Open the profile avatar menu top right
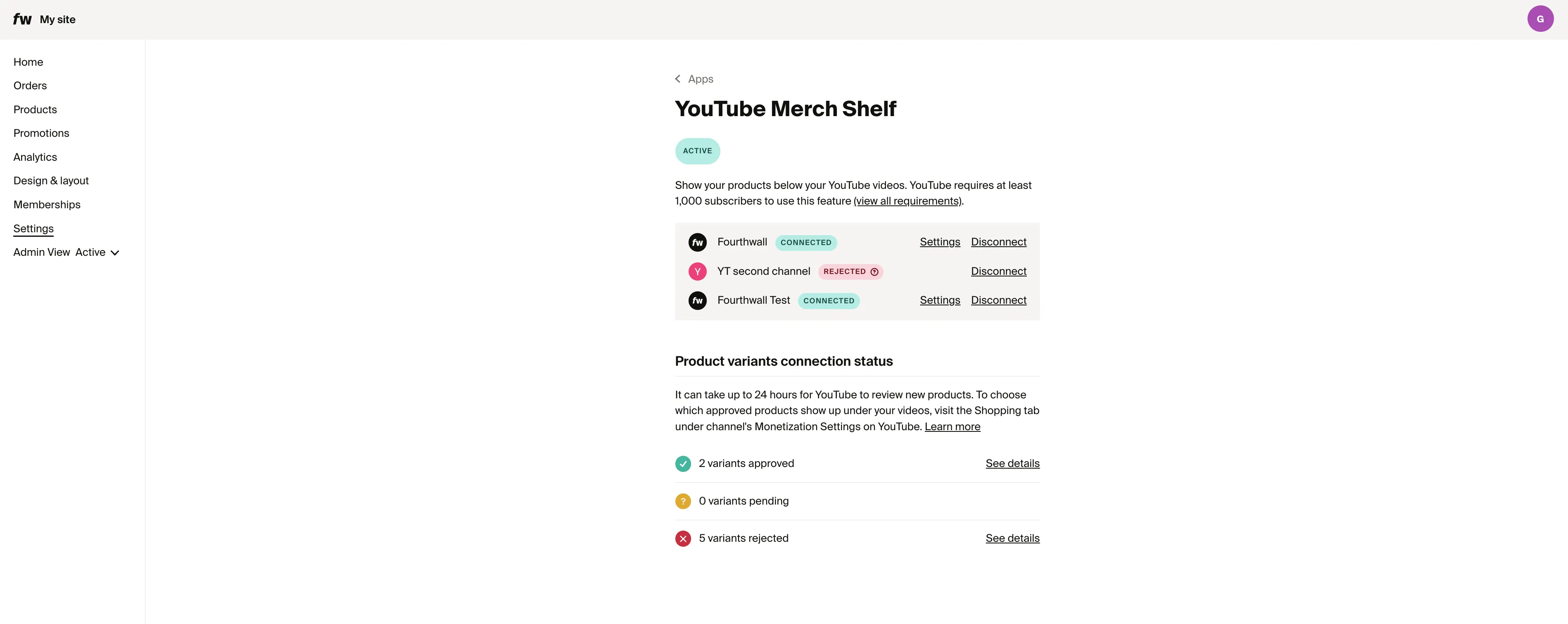Screen dimensions: 1568x624 (1540, 18)
